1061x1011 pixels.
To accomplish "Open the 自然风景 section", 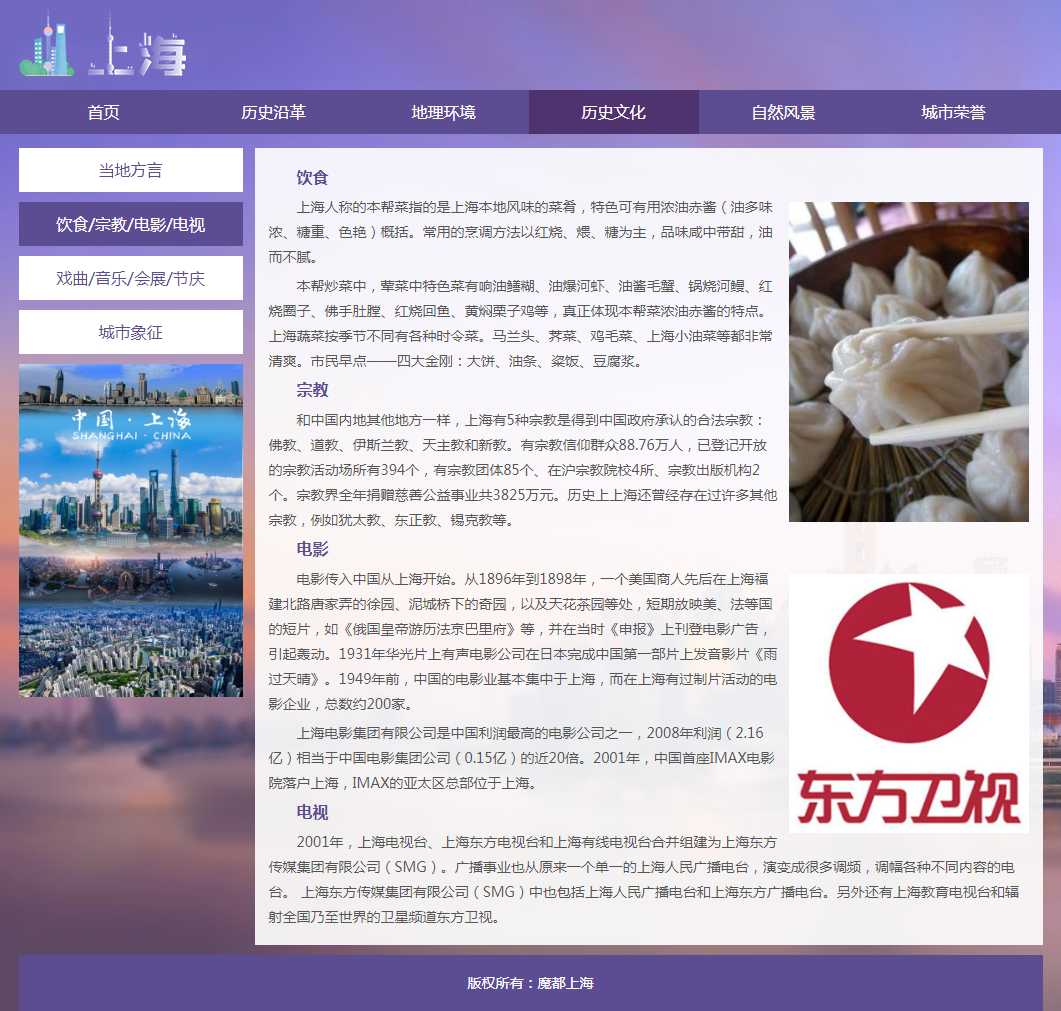I will [x=783, y=112].
